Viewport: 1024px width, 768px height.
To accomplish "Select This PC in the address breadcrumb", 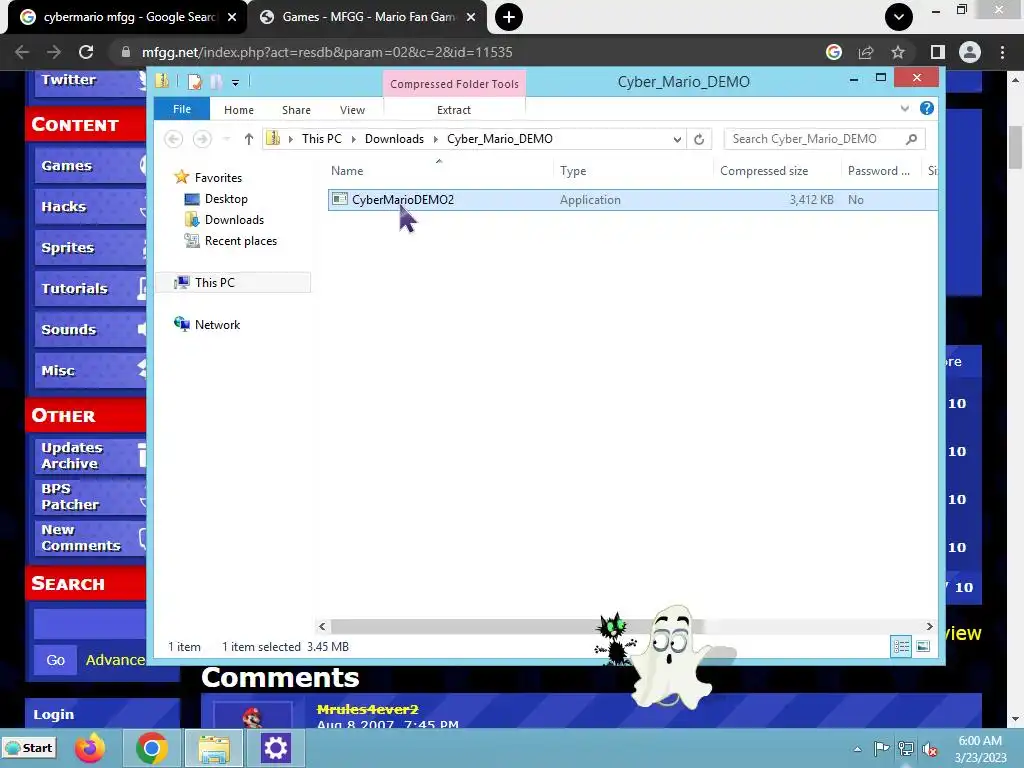I will 321,138.
